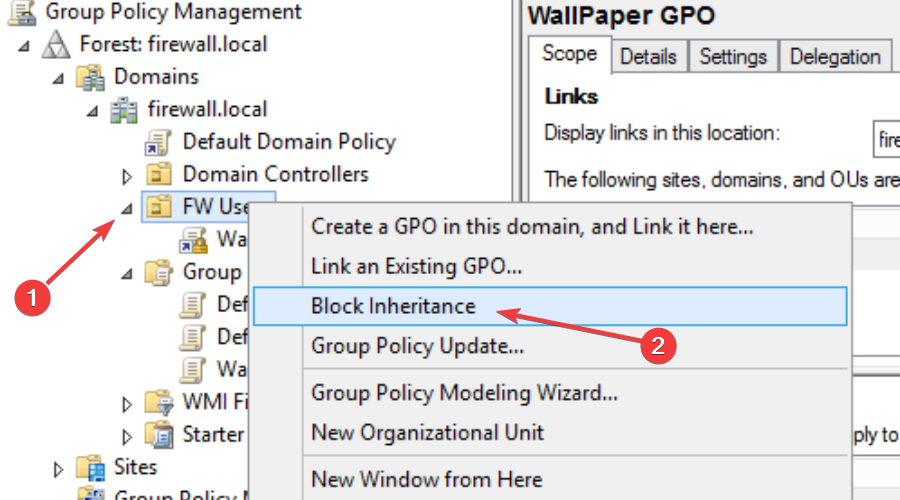This screenshot has height=500, width=900.
Task: Click the Group Policy Management root icon
Action: (x=23, y=12)
